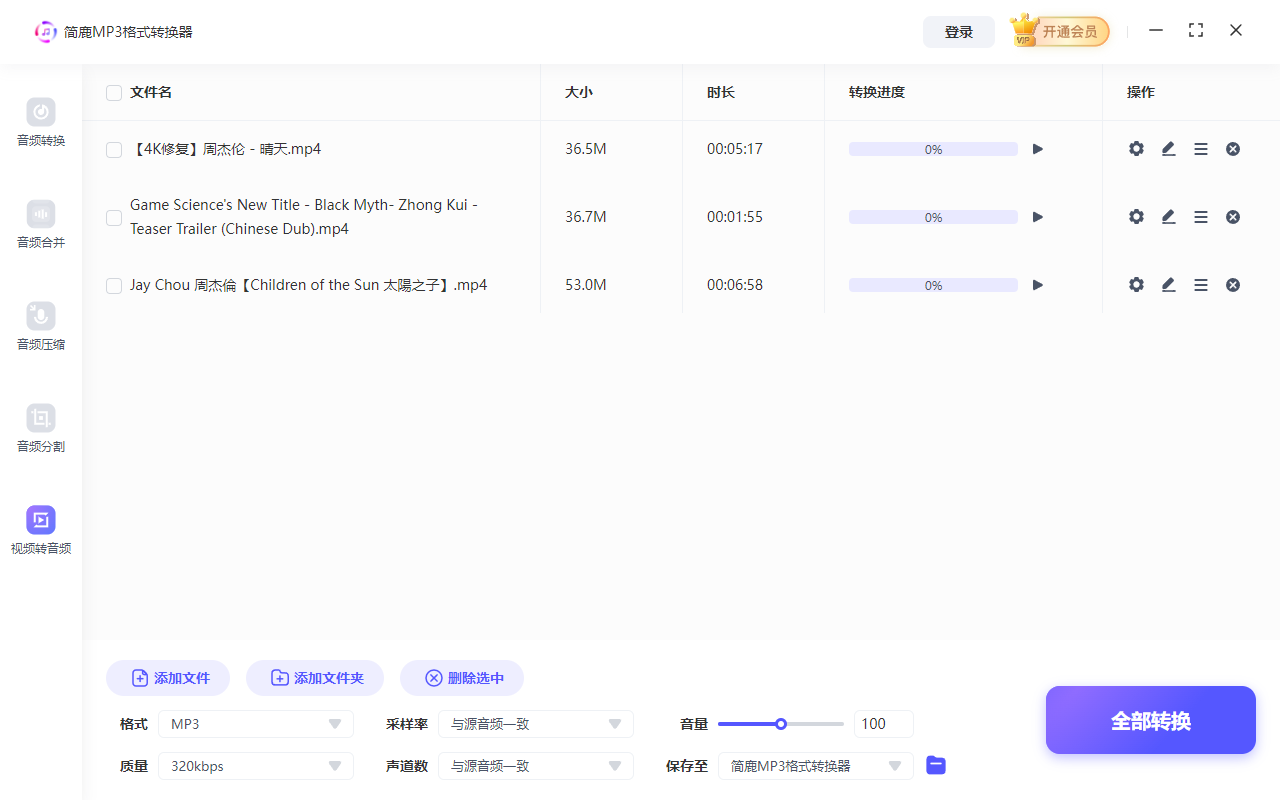Viewport: 1280px width, 800px height.
Task: Select the checkbox for 晴天.mp4
Action: [113, 149]
